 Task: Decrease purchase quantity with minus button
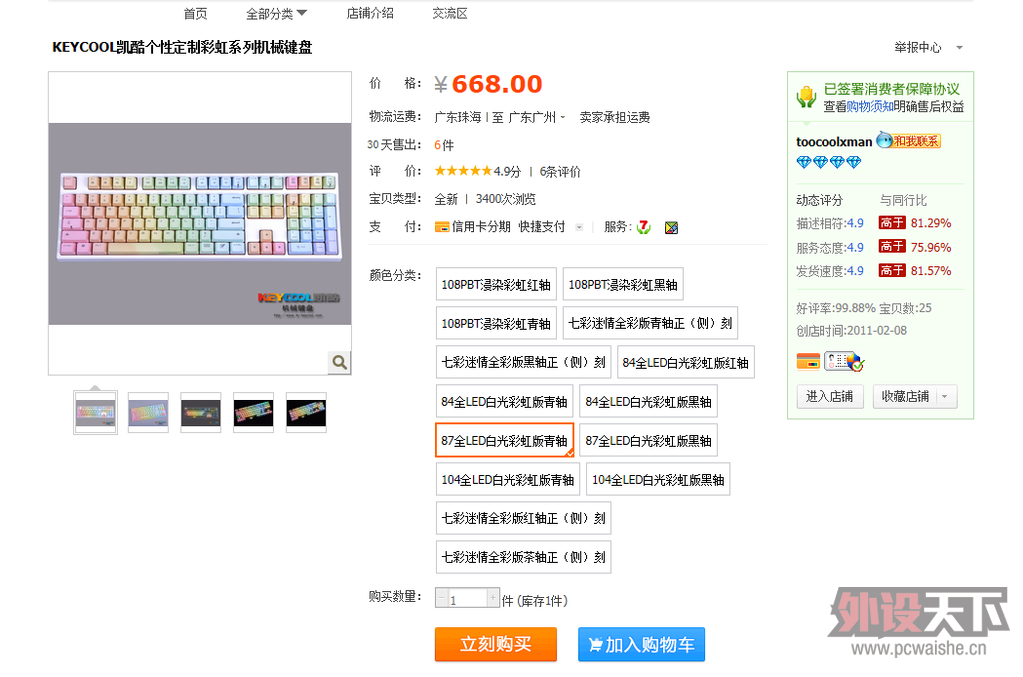[442, 598]
